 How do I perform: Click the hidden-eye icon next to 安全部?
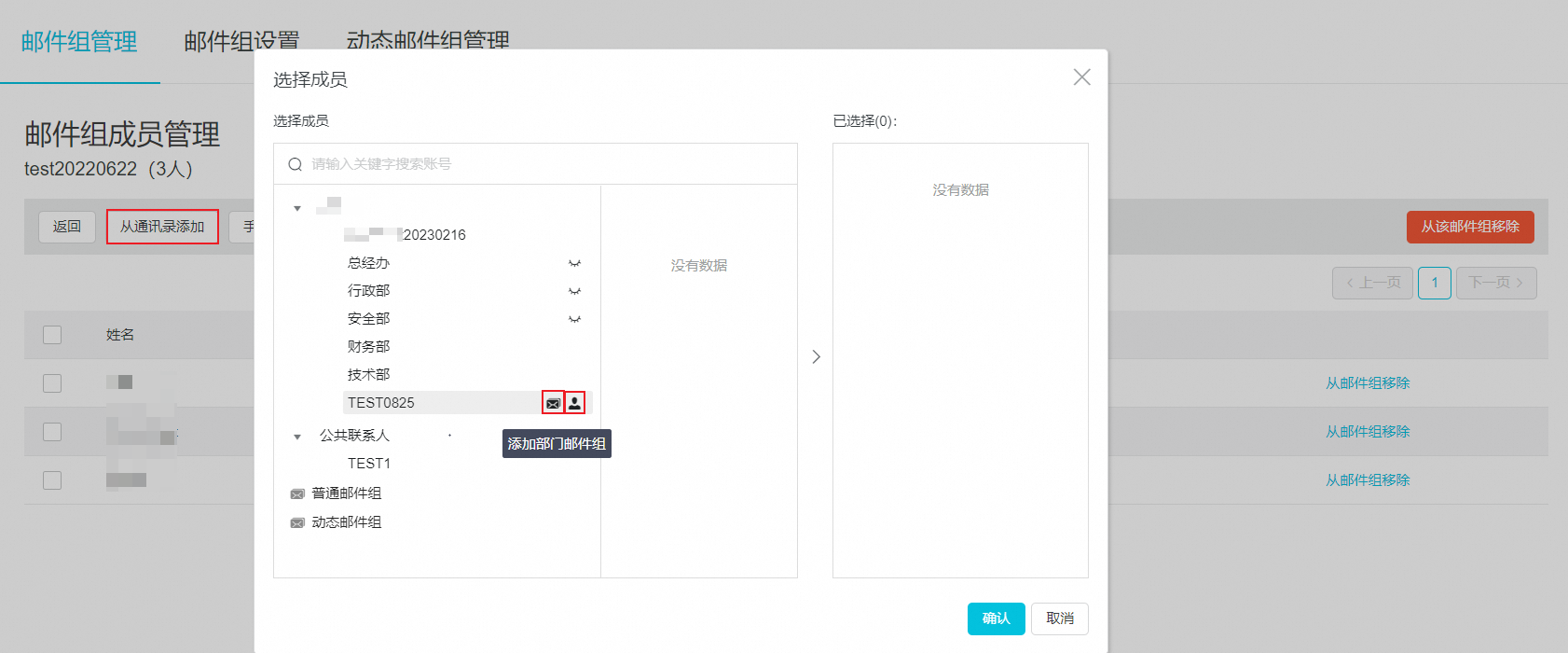point(574,319)
